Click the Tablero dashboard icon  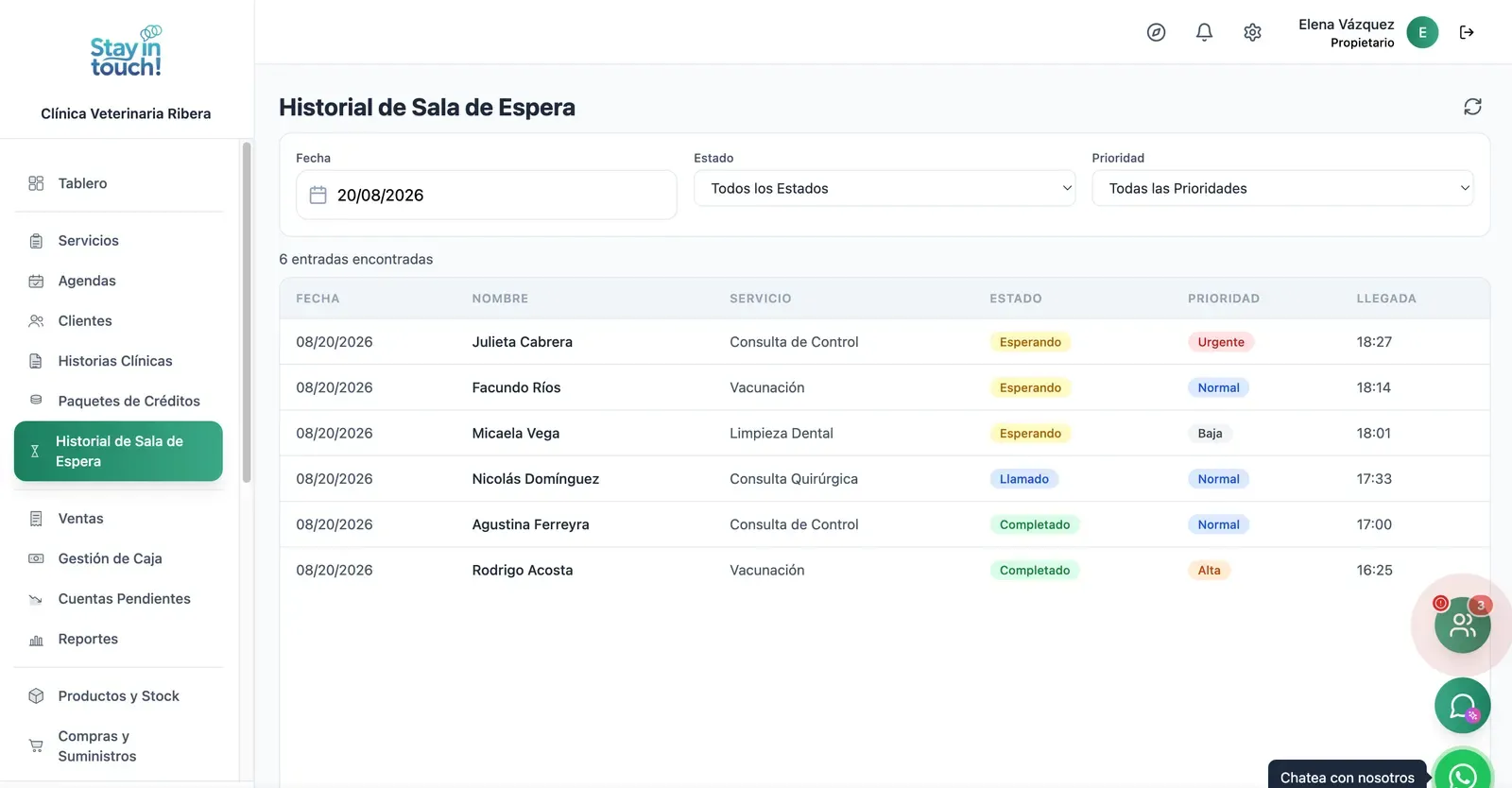point(36,183)
